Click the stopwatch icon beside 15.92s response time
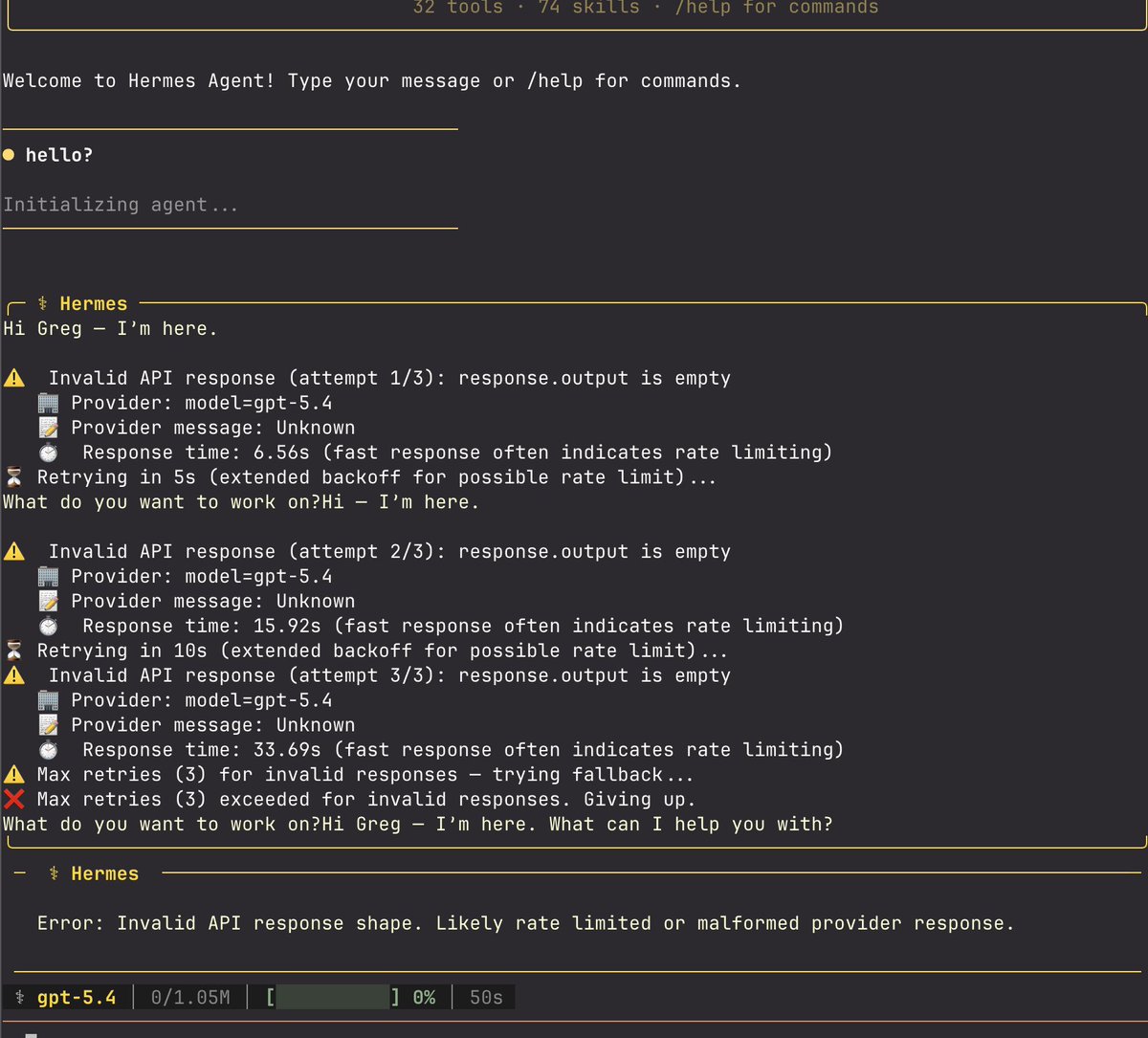This screenshot has height=1038, width=1148. [48, 626]
